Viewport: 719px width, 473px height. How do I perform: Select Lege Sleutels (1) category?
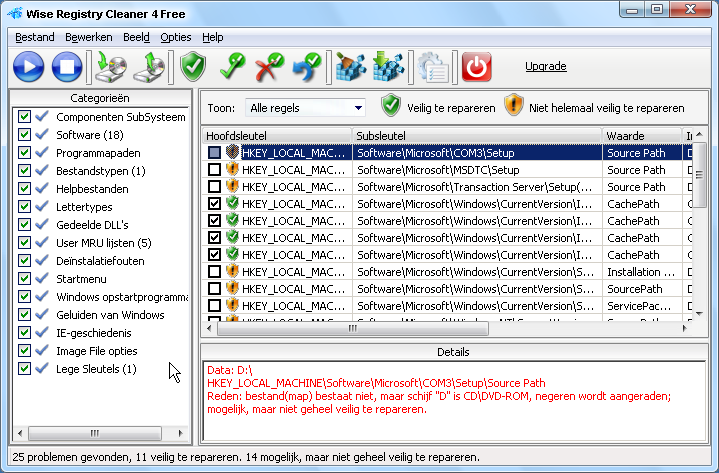(x=96, y=368)
